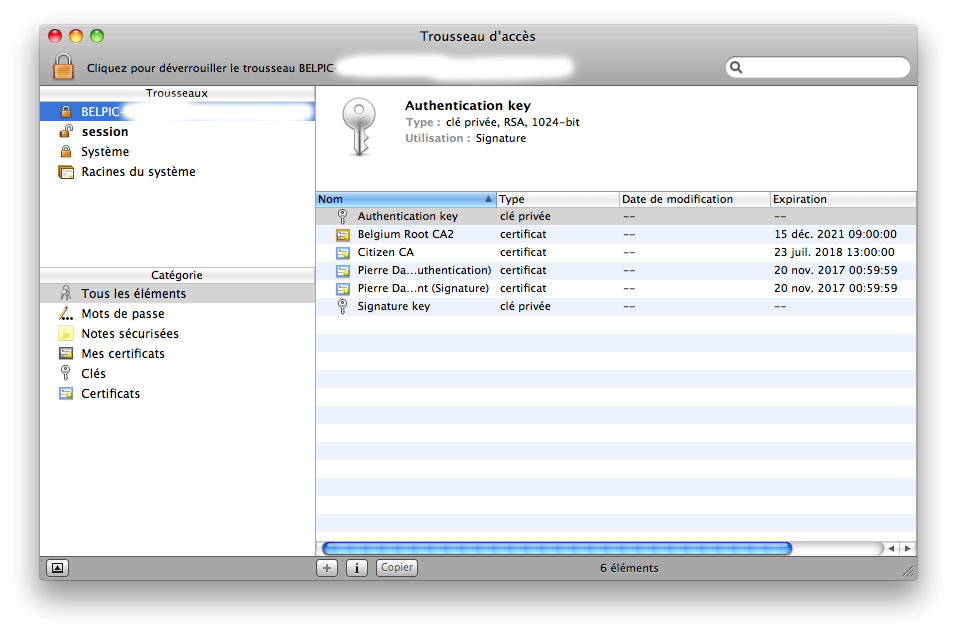Screen dimensions: 957x635
Task: Select Système keychain label
Action: (105, 151)
